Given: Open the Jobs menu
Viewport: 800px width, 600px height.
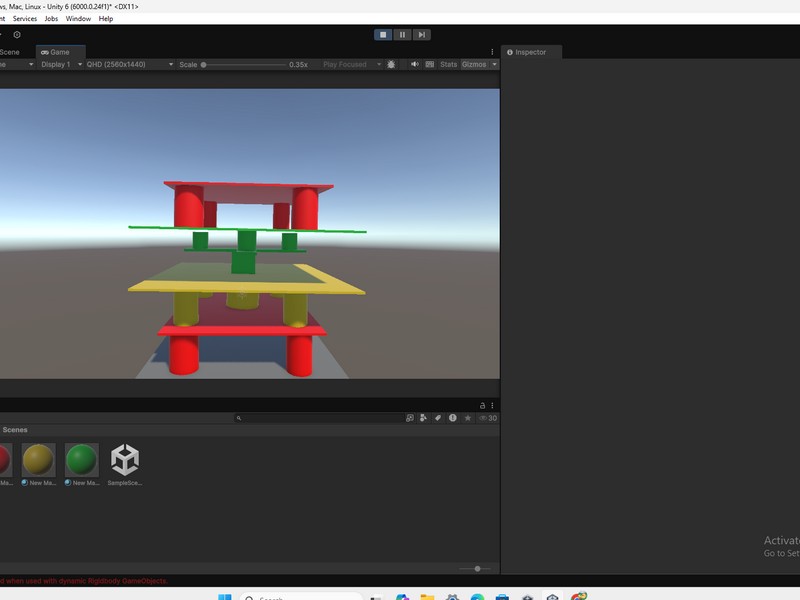Looking at the screenshot, I should coord(51,19).
